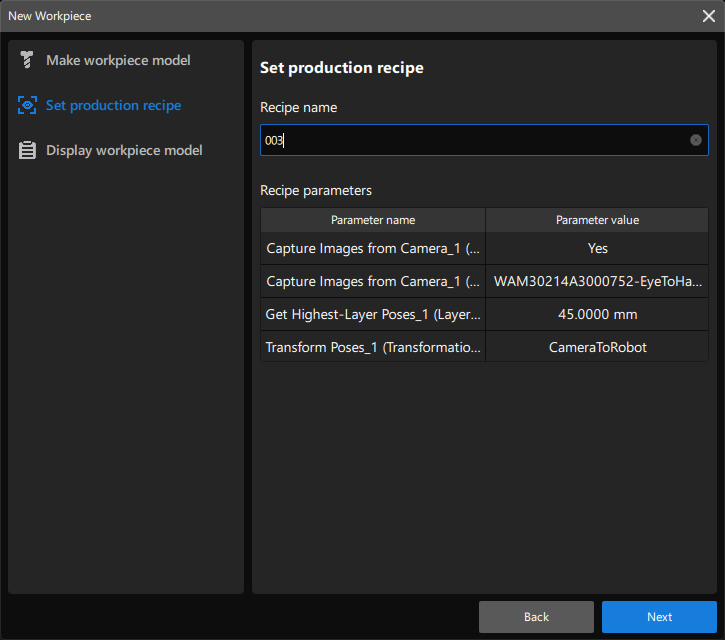Screen dimensions: 725x640
Task: Select the Transform Poses_1 parameter name
Action: click(373, 348)
